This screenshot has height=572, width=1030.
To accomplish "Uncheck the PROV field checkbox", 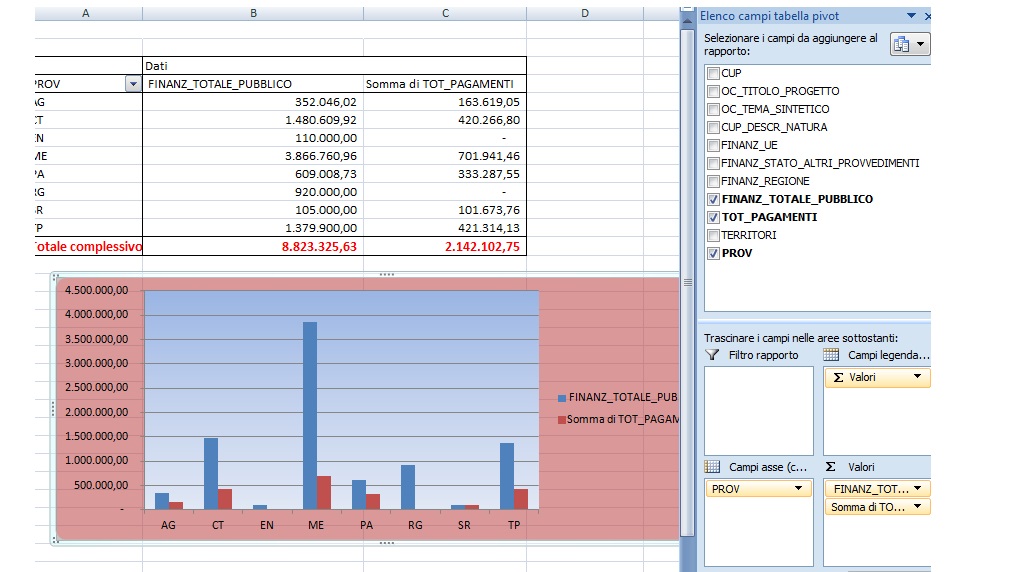I will click(x=713, y=253).
